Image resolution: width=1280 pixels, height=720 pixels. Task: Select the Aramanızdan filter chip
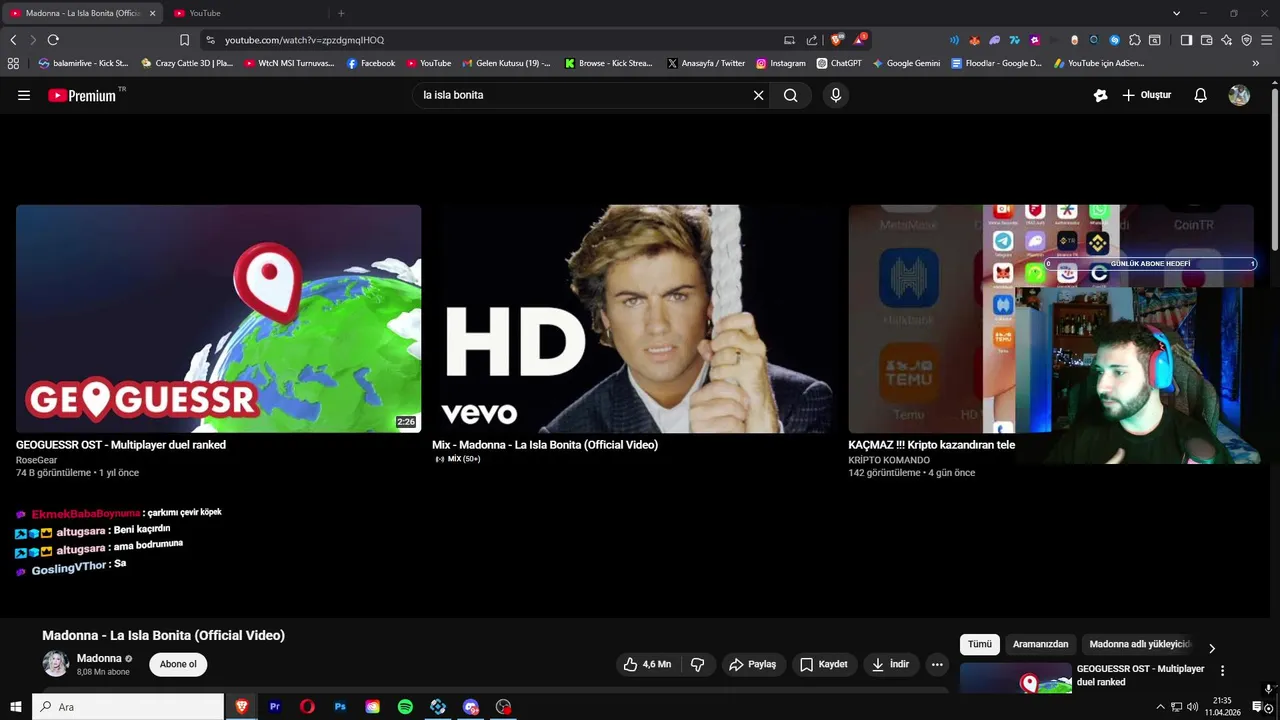tap(1041, 645)
